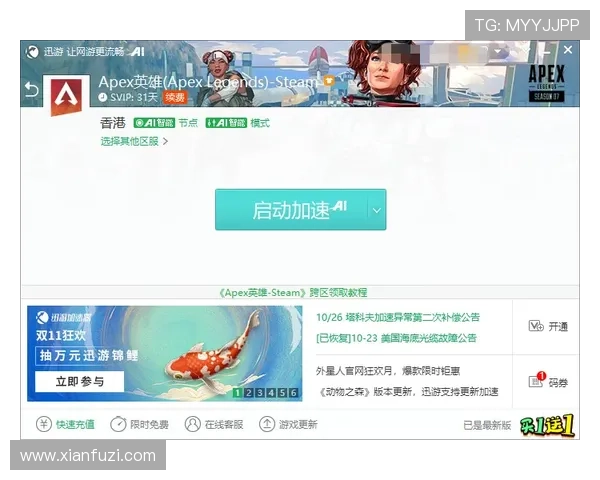Viewport: 600px width, 480px height.
Task: Switch to banner page 5
Action: (x=282, y=392)
